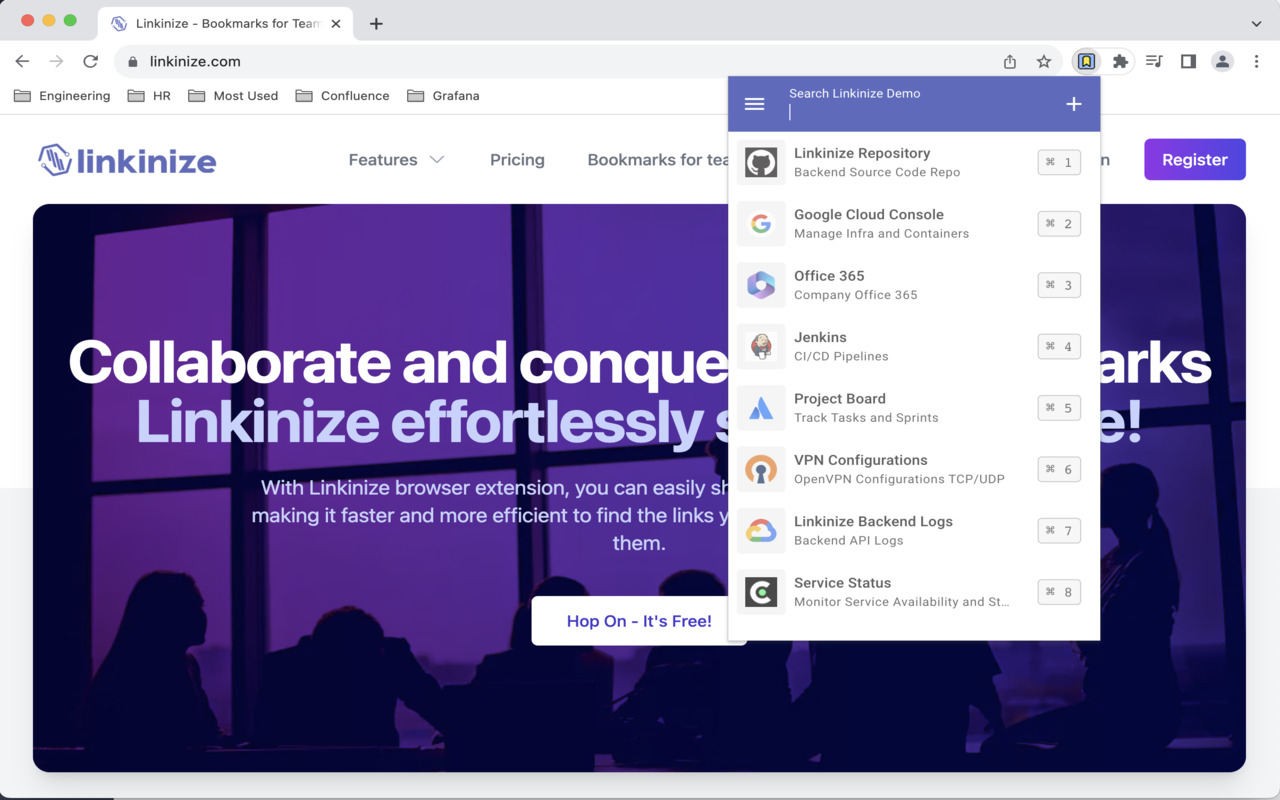Viewport: 1280px width, 800px height.
Task: Open Chrome three-dot menu
Action: 1256,62
